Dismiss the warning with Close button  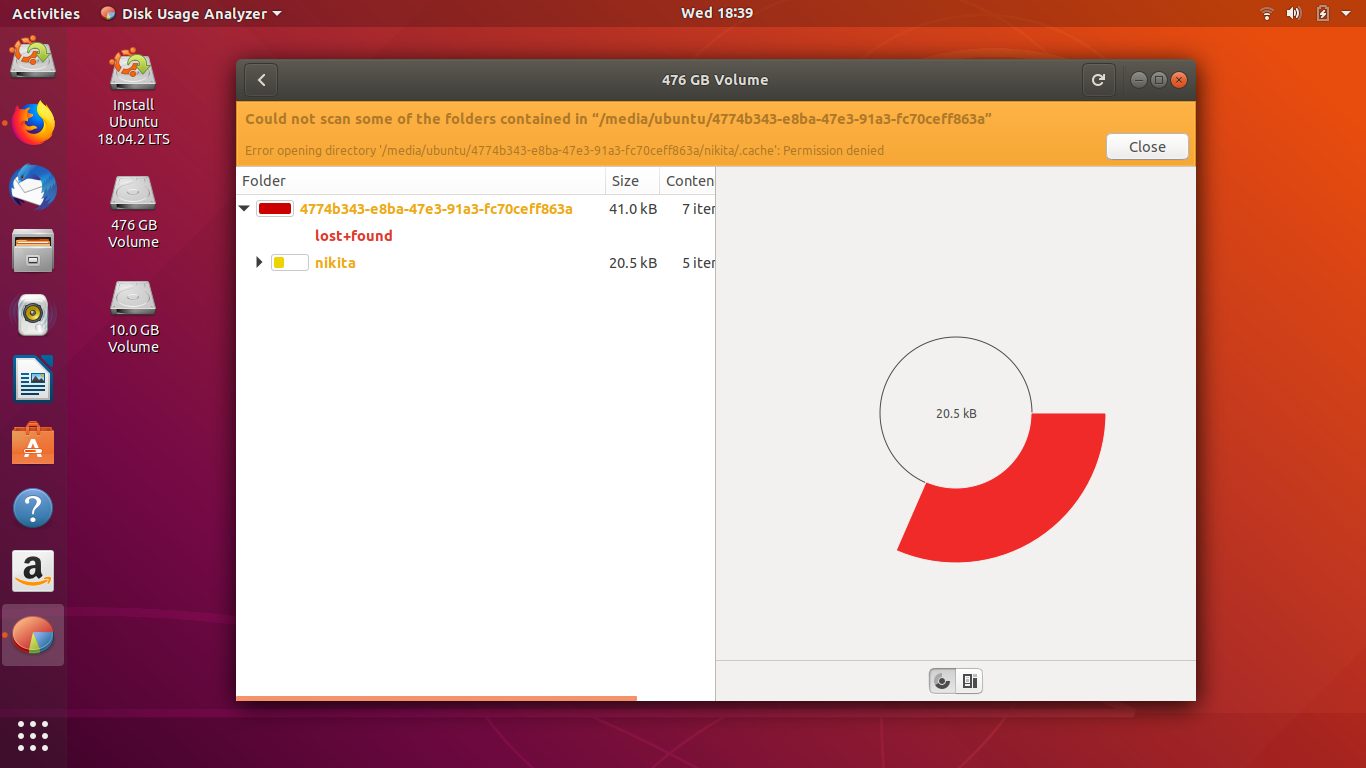coord(1147,146)
